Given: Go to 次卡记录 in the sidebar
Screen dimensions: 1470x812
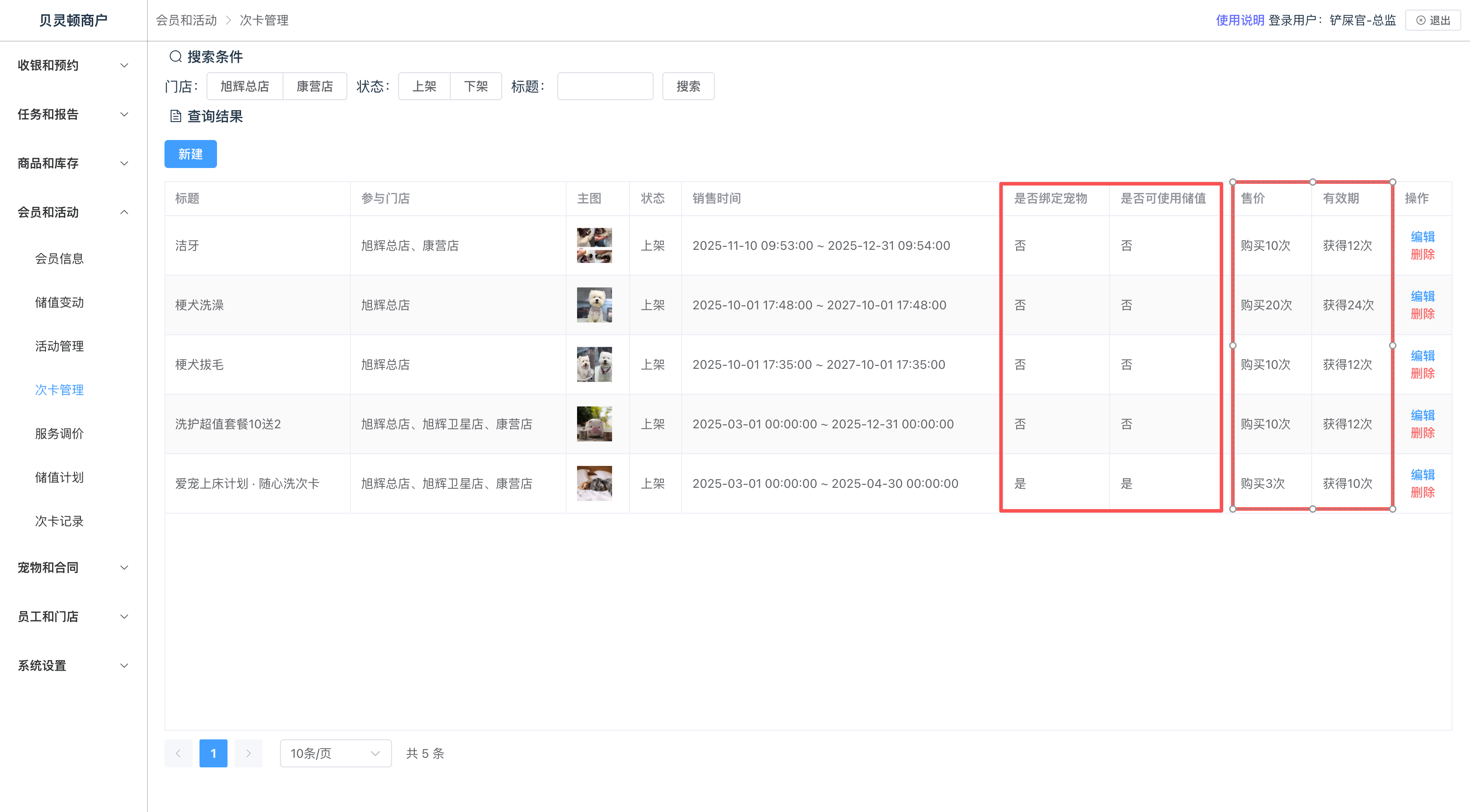Looking at the screenshot, I should click(x=59, y=521).
